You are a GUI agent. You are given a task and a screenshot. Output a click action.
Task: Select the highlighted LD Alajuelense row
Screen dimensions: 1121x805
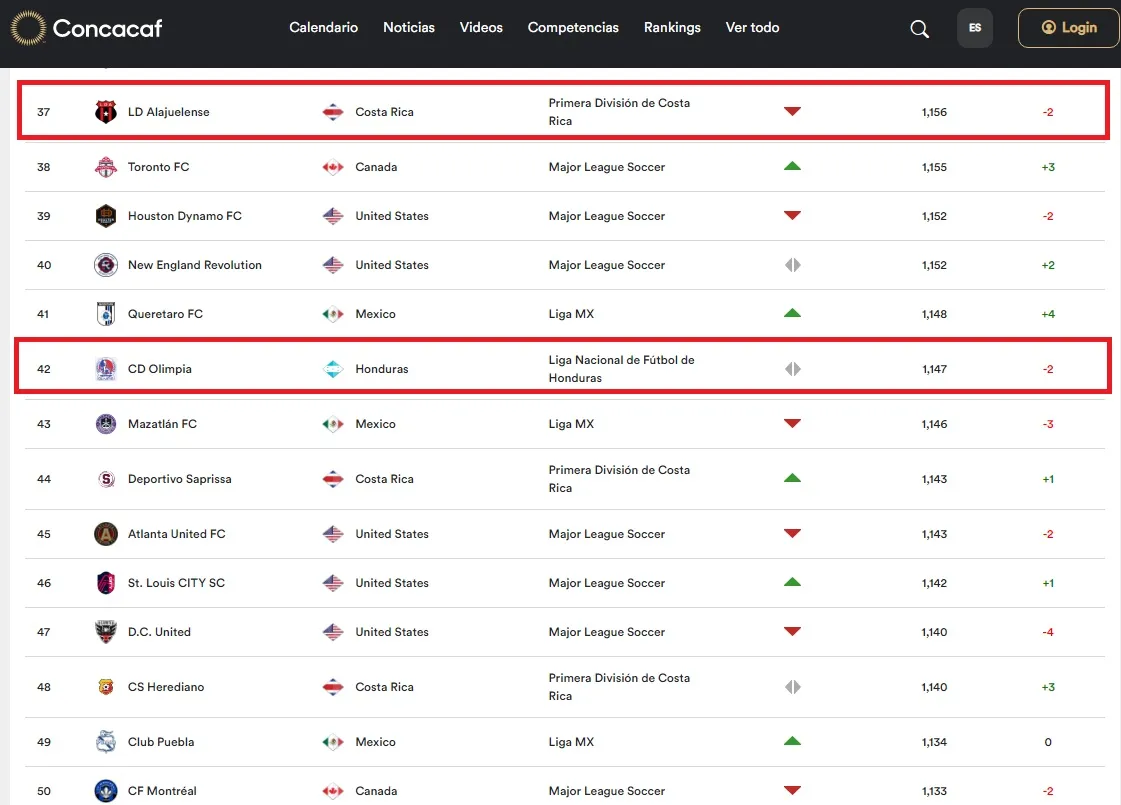tap(560, 111)
